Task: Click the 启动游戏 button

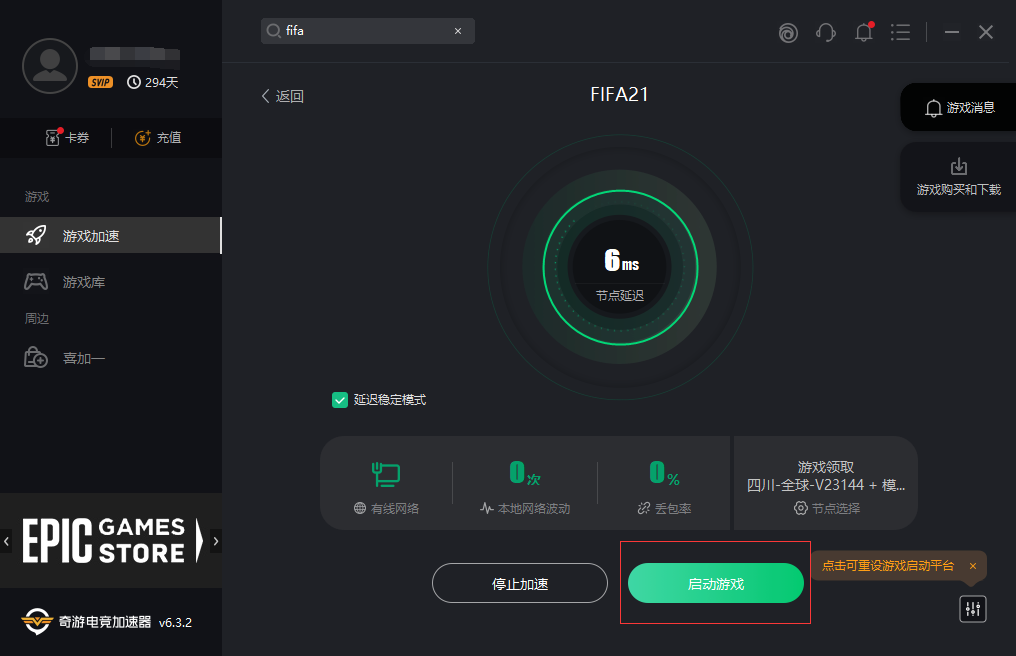Action: pyautogui.click(x=715, y=583)
